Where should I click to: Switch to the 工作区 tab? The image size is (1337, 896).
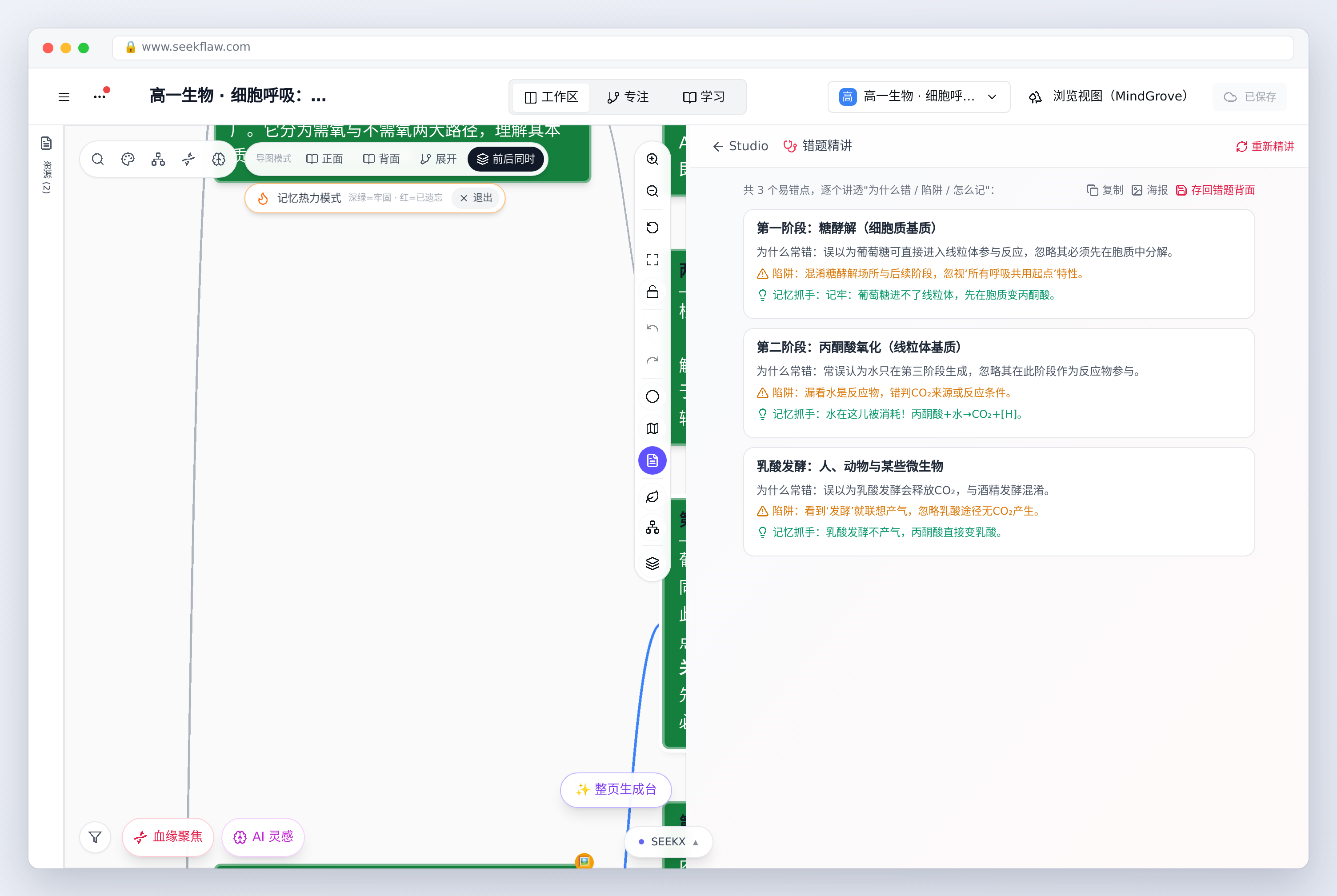click(x=551, y=97)
